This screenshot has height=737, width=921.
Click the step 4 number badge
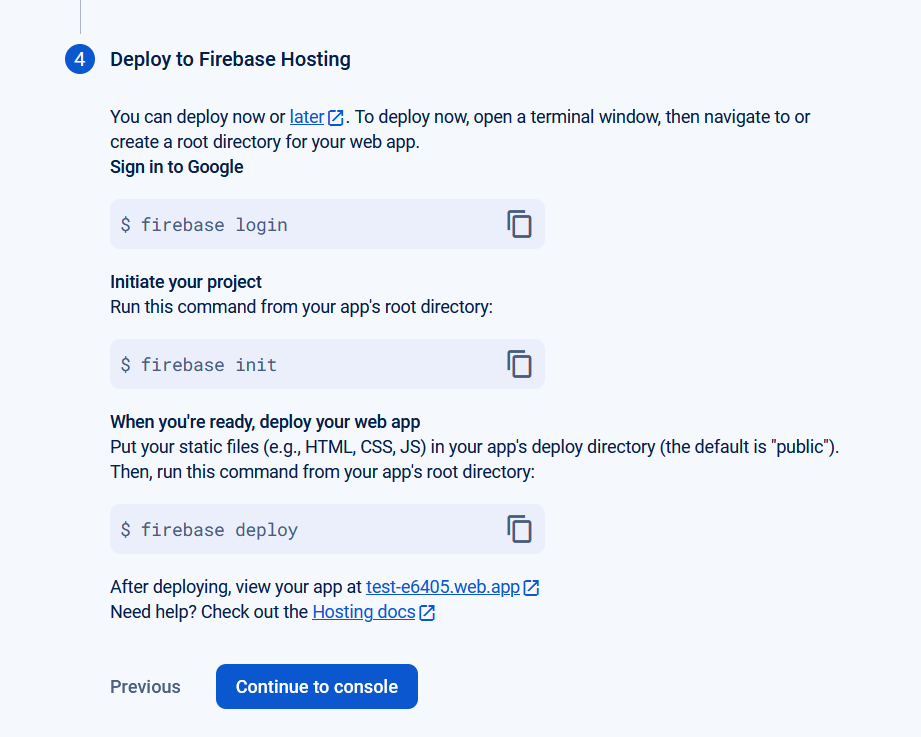(x=80, y=59)
